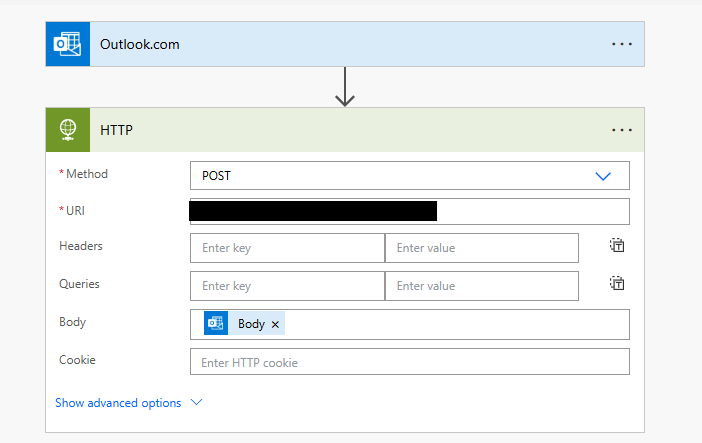Viewport: 702px width, 443px height.
Task: Click the Queries Enter key field
Action: (287, 286)
